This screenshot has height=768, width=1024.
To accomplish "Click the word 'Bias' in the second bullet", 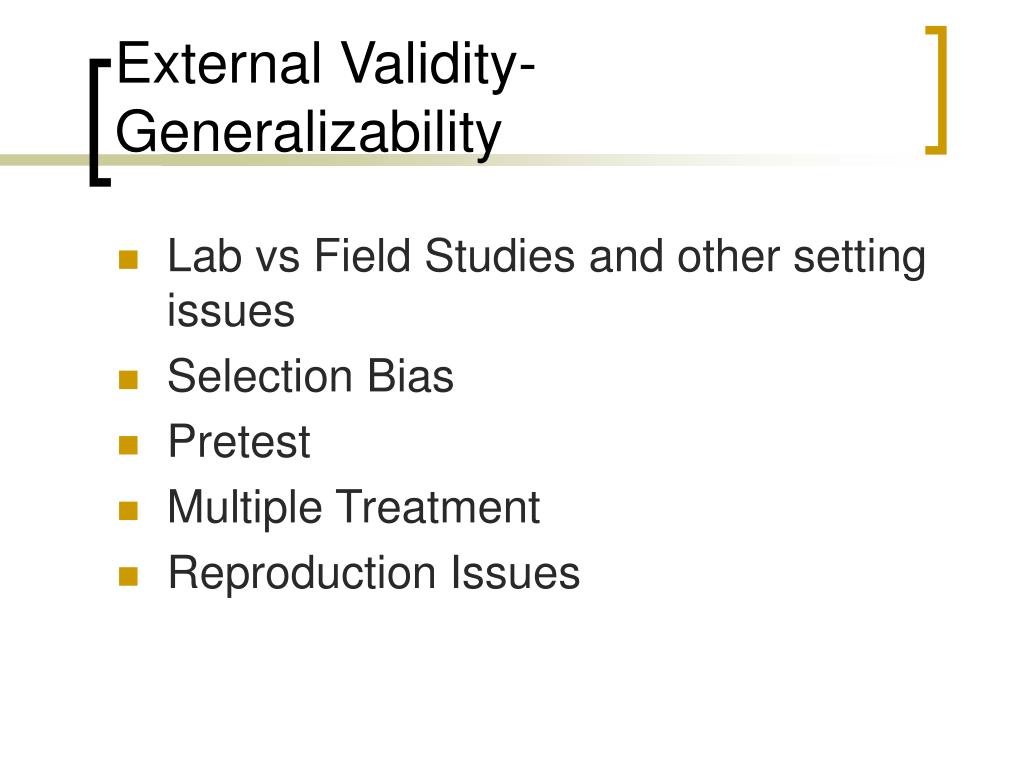I will [x=410, y=376].
